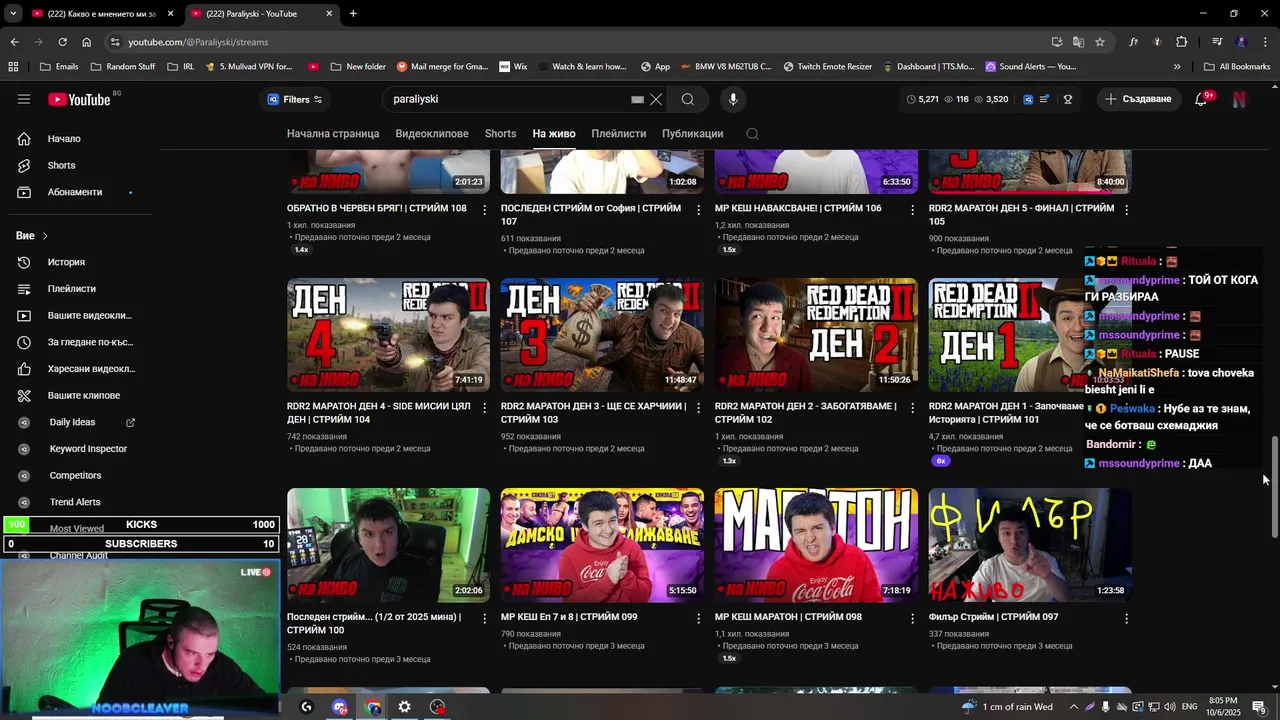Open the Създаване create menu
The width and height of the screenshot is (1280, 720).
coord(1138,99)
